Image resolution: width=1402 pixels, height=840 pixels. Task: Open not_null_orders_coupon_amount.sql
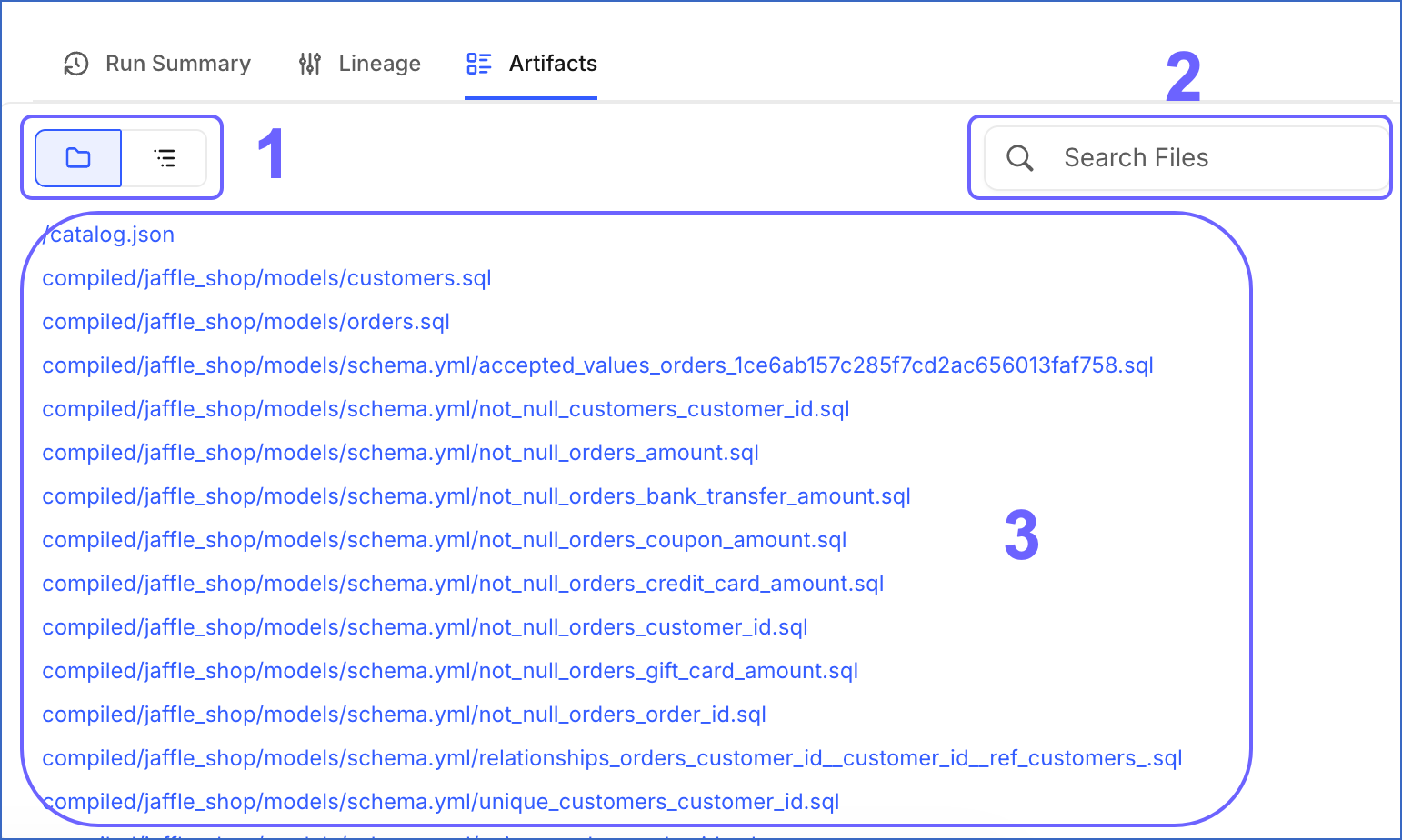pos(445,540)
